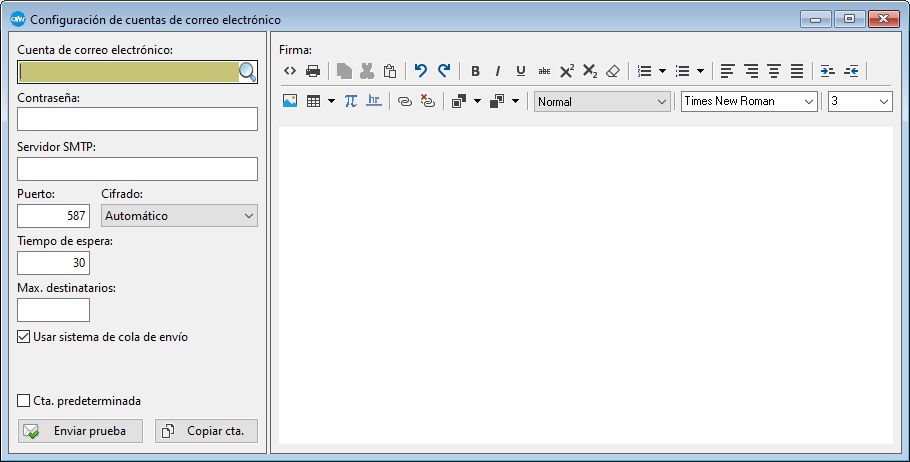This screenshot has width=910, height=462.
Task: Open the Times New Roman font dropdown
Action: click(749, 101)
